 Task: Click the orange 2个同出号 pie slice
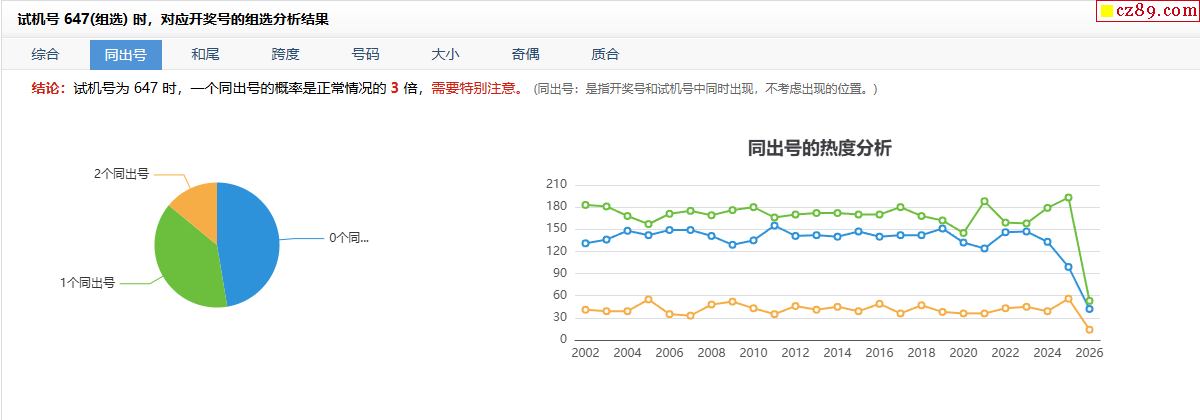[197, 204]
